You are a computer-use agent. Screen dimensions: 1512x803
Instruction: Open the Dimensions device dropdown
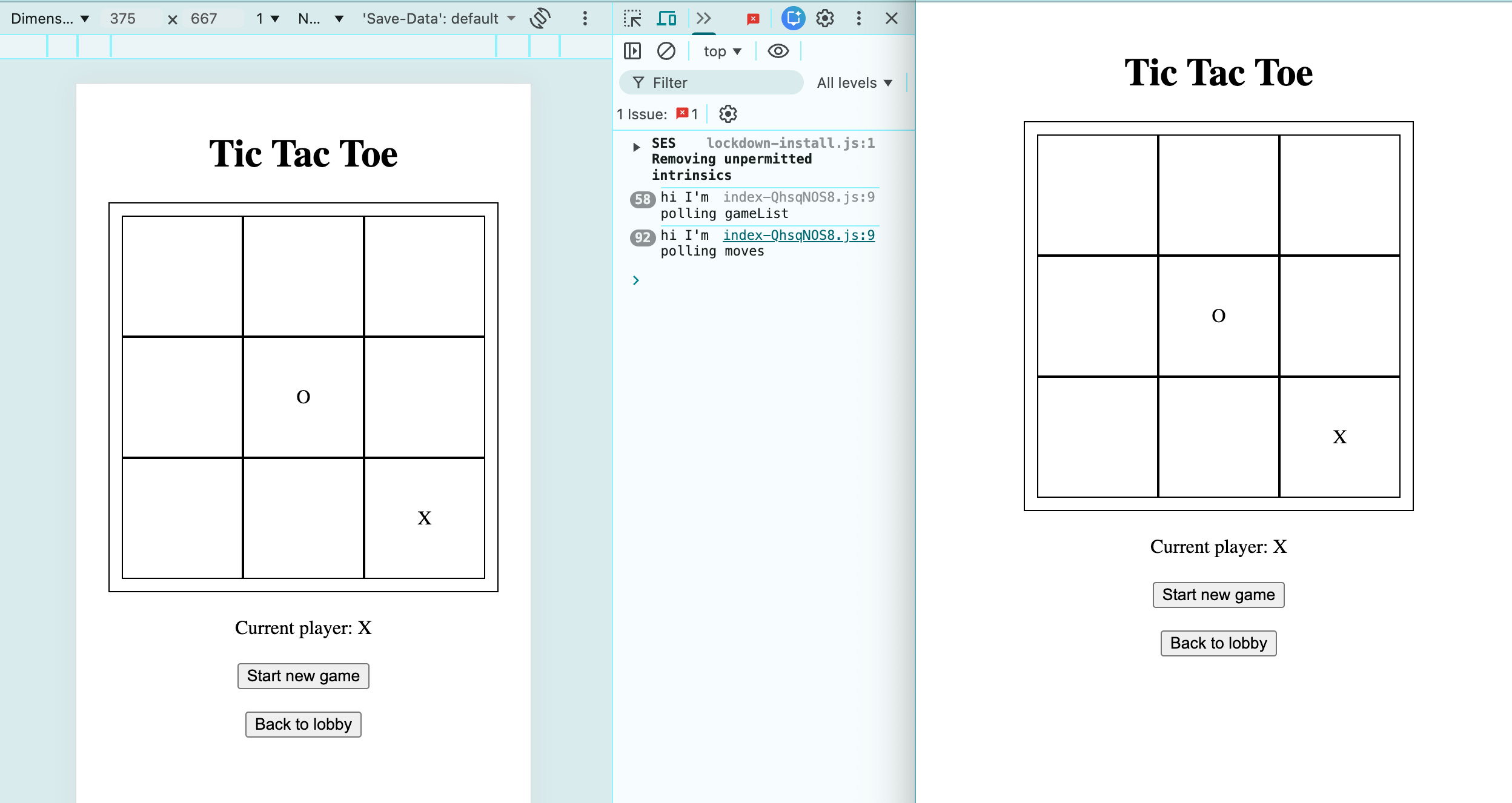click(50, 19)
